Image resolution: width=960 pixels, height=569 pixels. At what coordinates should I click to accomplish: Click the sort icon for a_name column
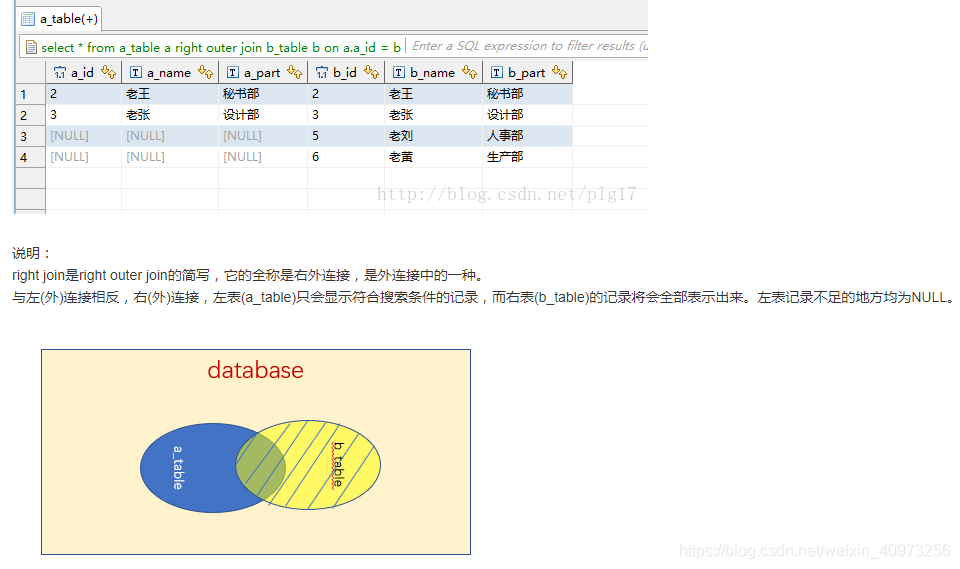pos(206,72)
